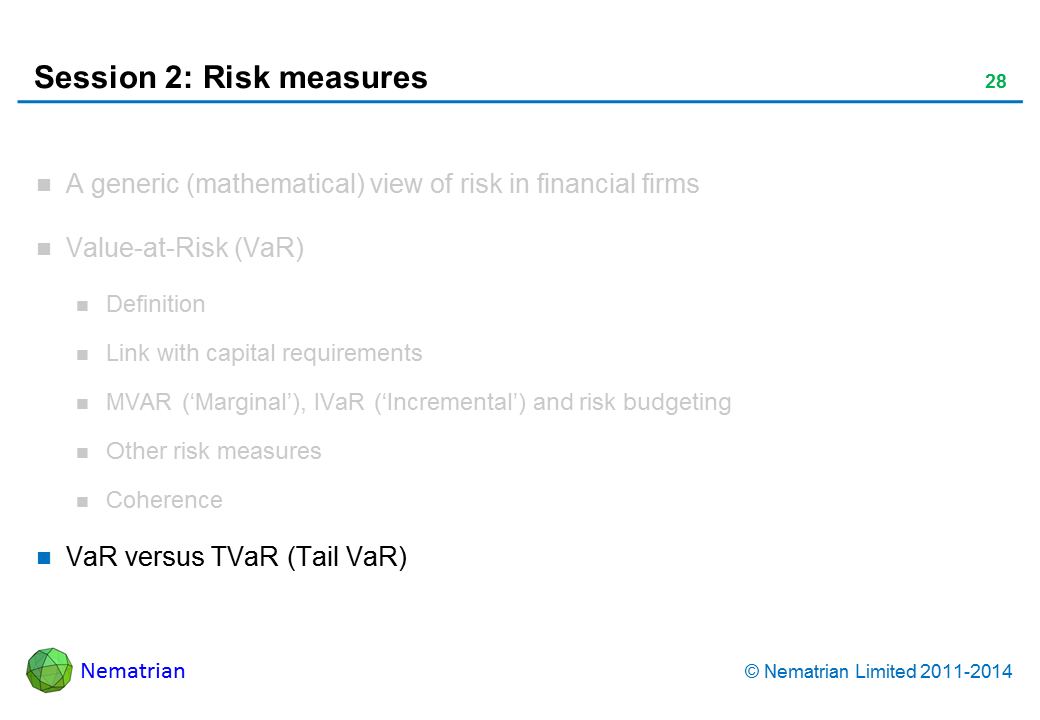Image resolution: width=1040 pixels, height=720 pixels.
Task: Click the 'A generic (mathematical) view of risk' item
Action: pyautogui.click(x=382, y=184)
